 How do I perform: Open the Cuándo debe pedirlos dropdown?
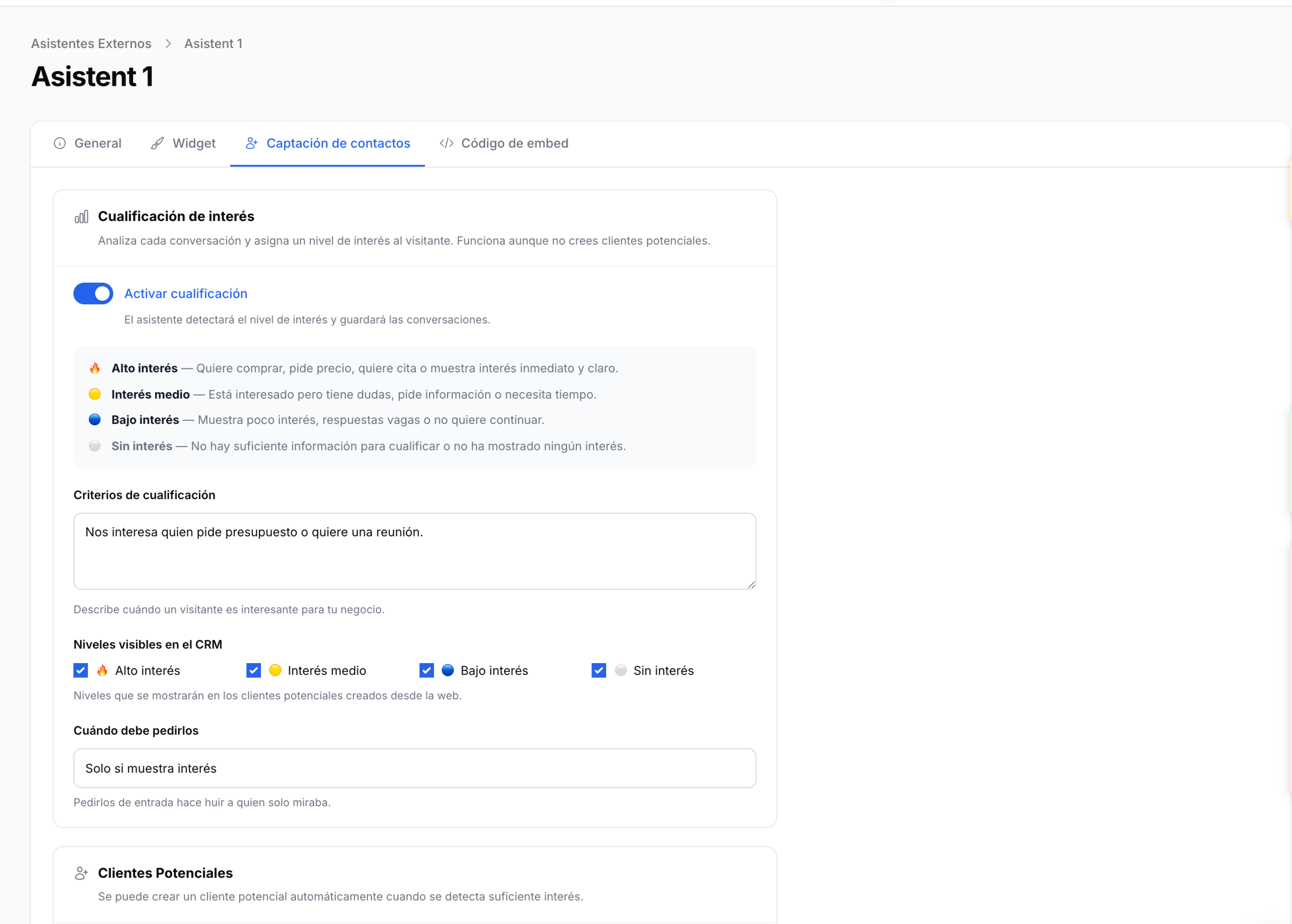pos(415,768)
